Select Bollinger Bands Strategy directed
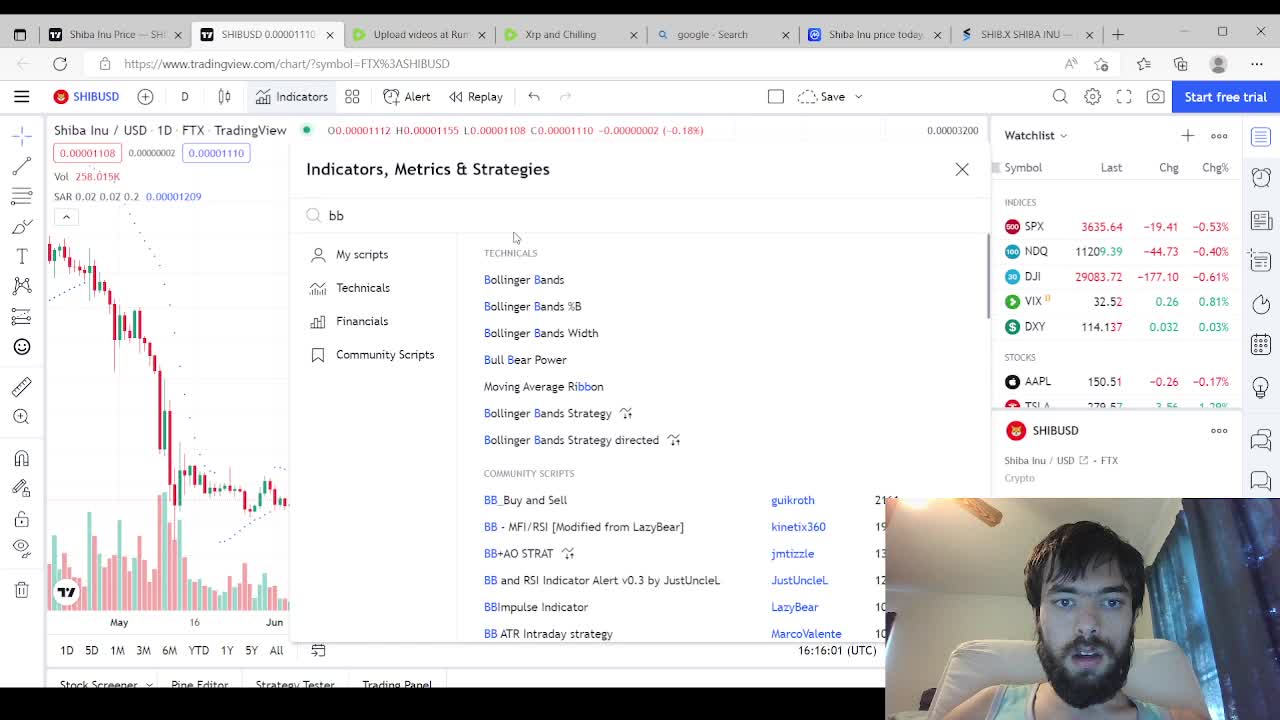Image resolution: width=1280 pixels, height=720 pixels. tap(571, 440)
